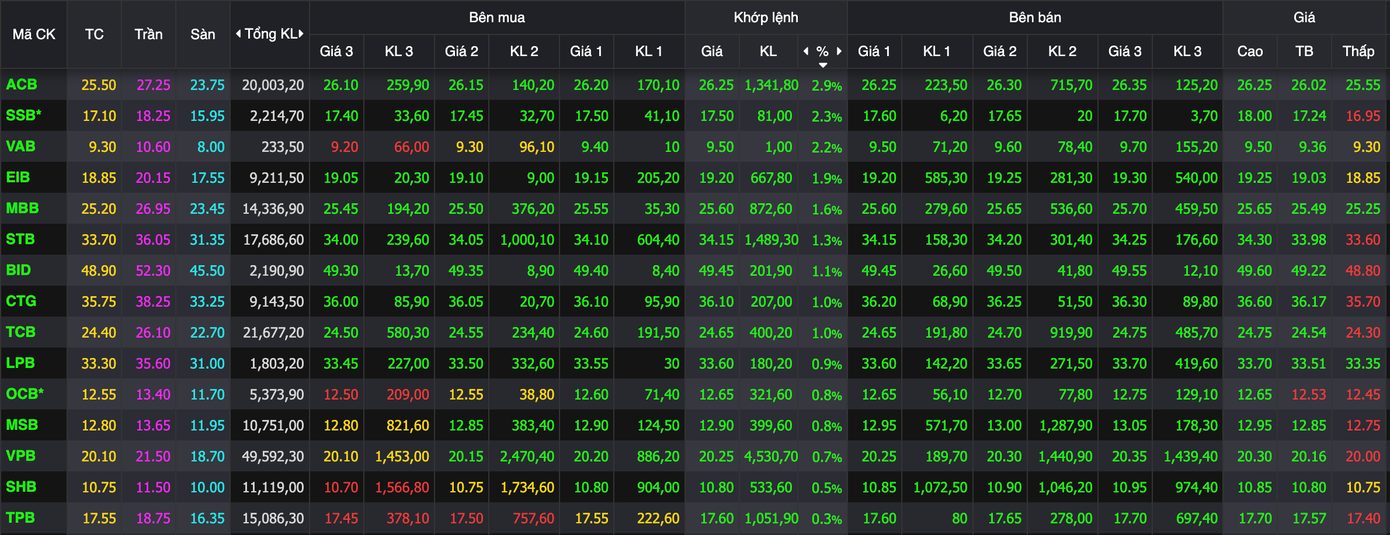1390x535 pixels.
Task: Open the OCB* stock symbol
Action: 25,394
